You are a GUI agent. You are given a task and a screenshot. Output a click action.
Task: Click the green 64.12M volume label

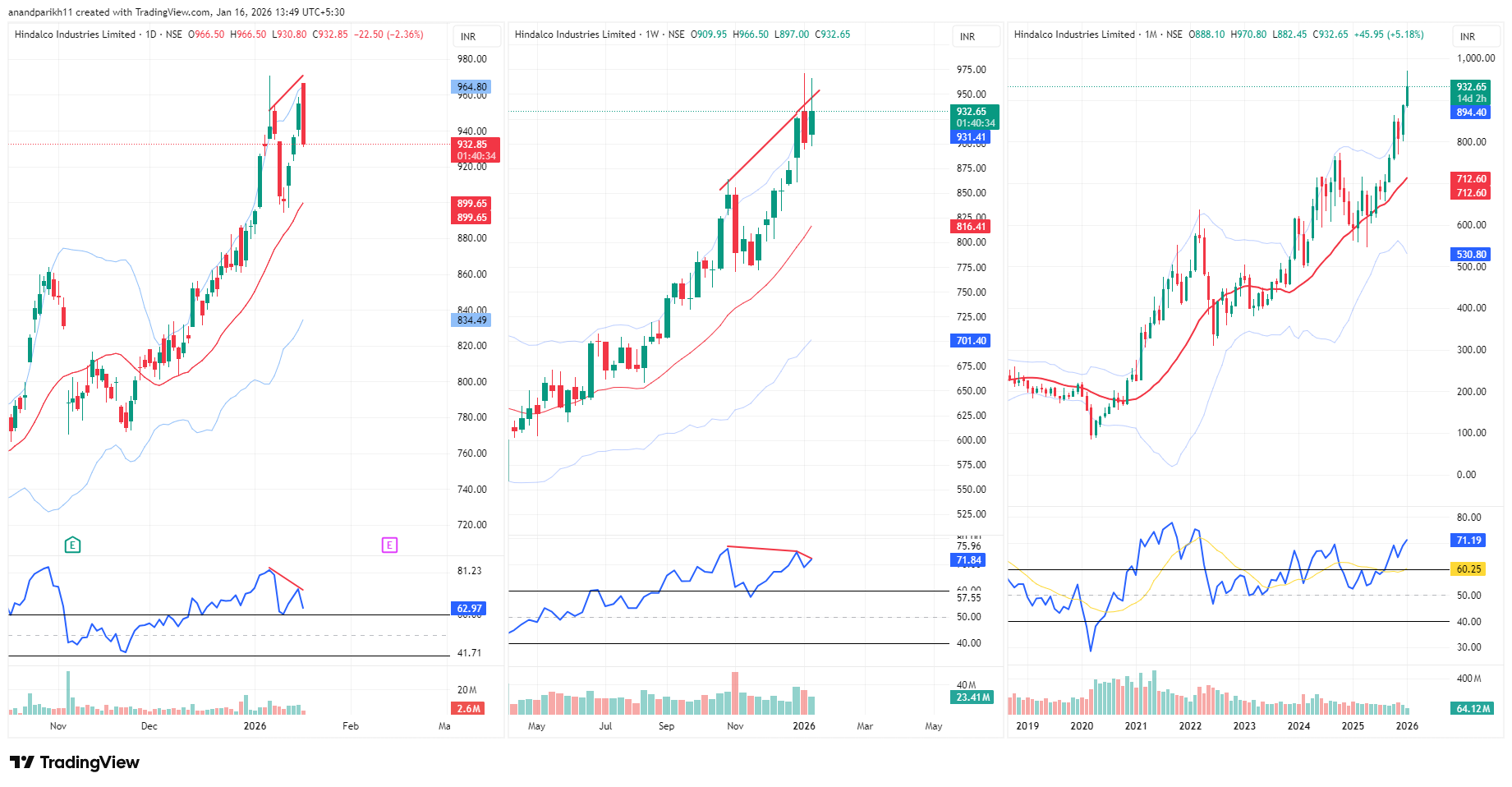pyautogui.click(x=1473, y=709)
